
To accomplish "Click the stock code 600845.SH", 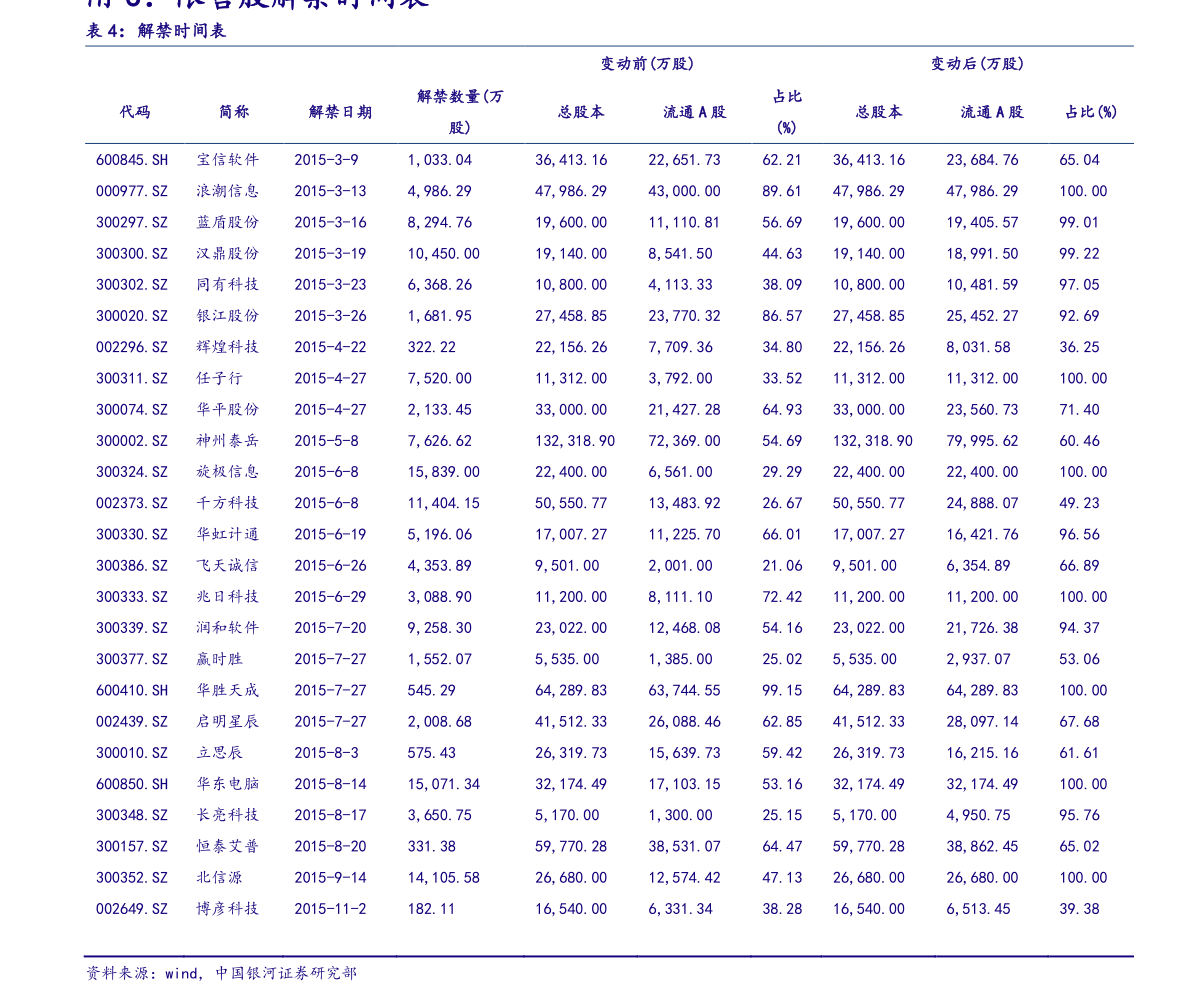I will [x=132, y=160].
